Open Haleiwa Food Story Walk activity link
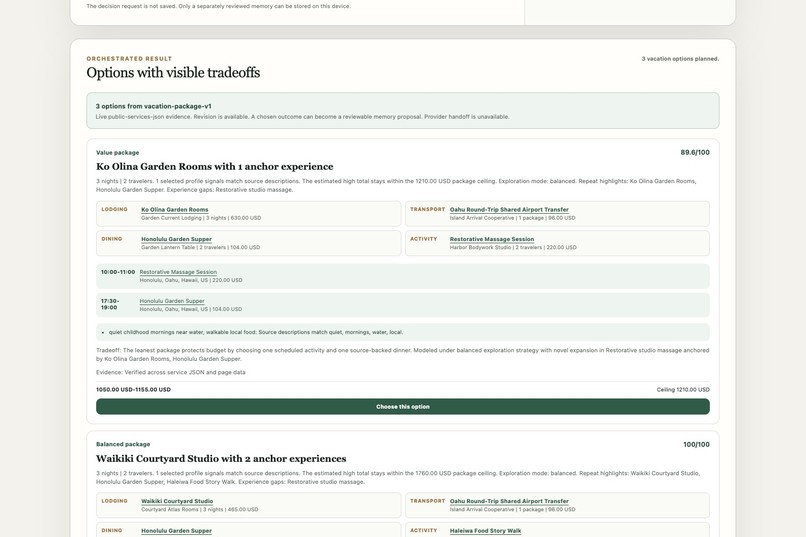 point(485,530)
